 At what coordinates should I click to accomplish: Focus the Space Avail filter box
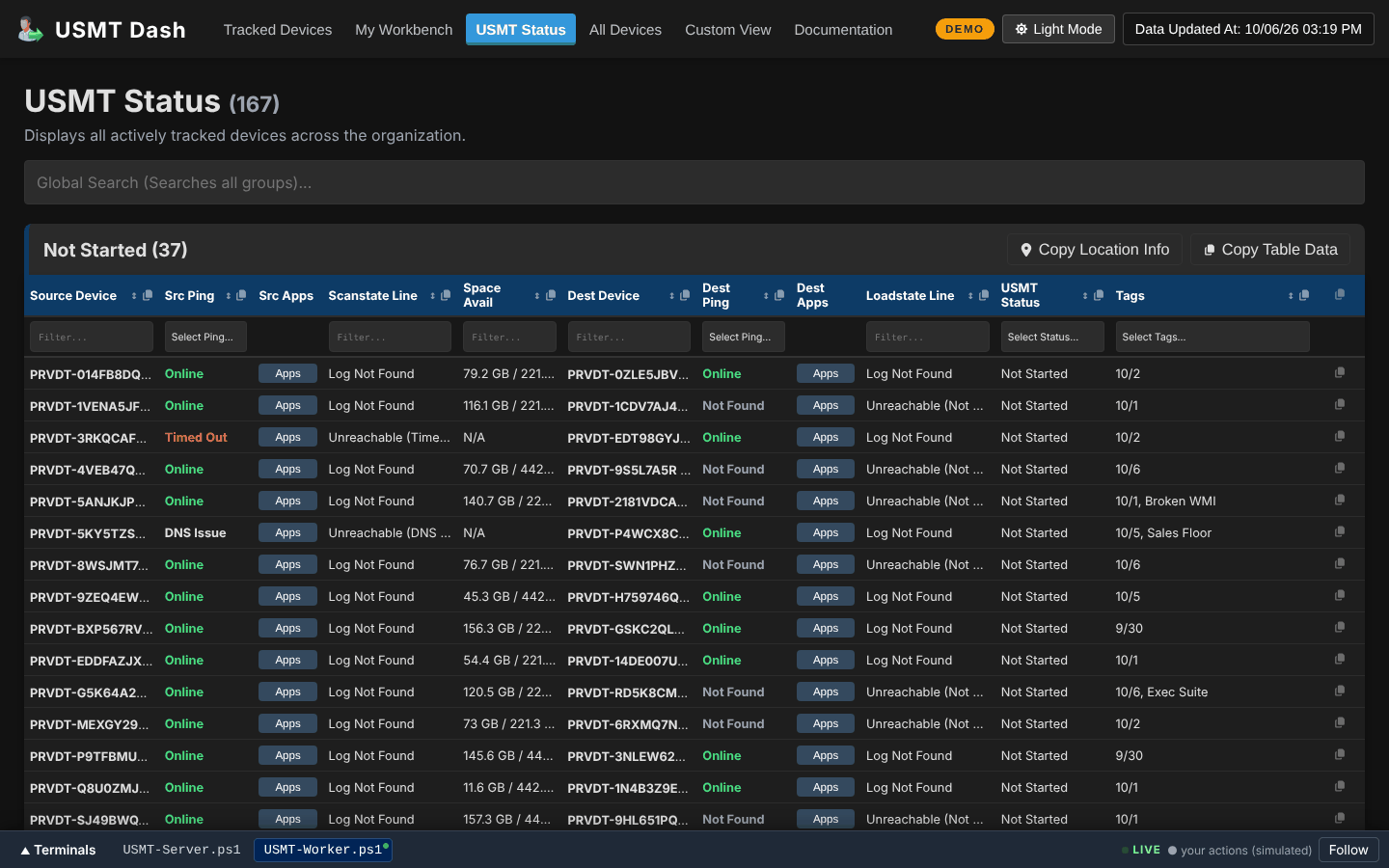click(x=509, y=337)
